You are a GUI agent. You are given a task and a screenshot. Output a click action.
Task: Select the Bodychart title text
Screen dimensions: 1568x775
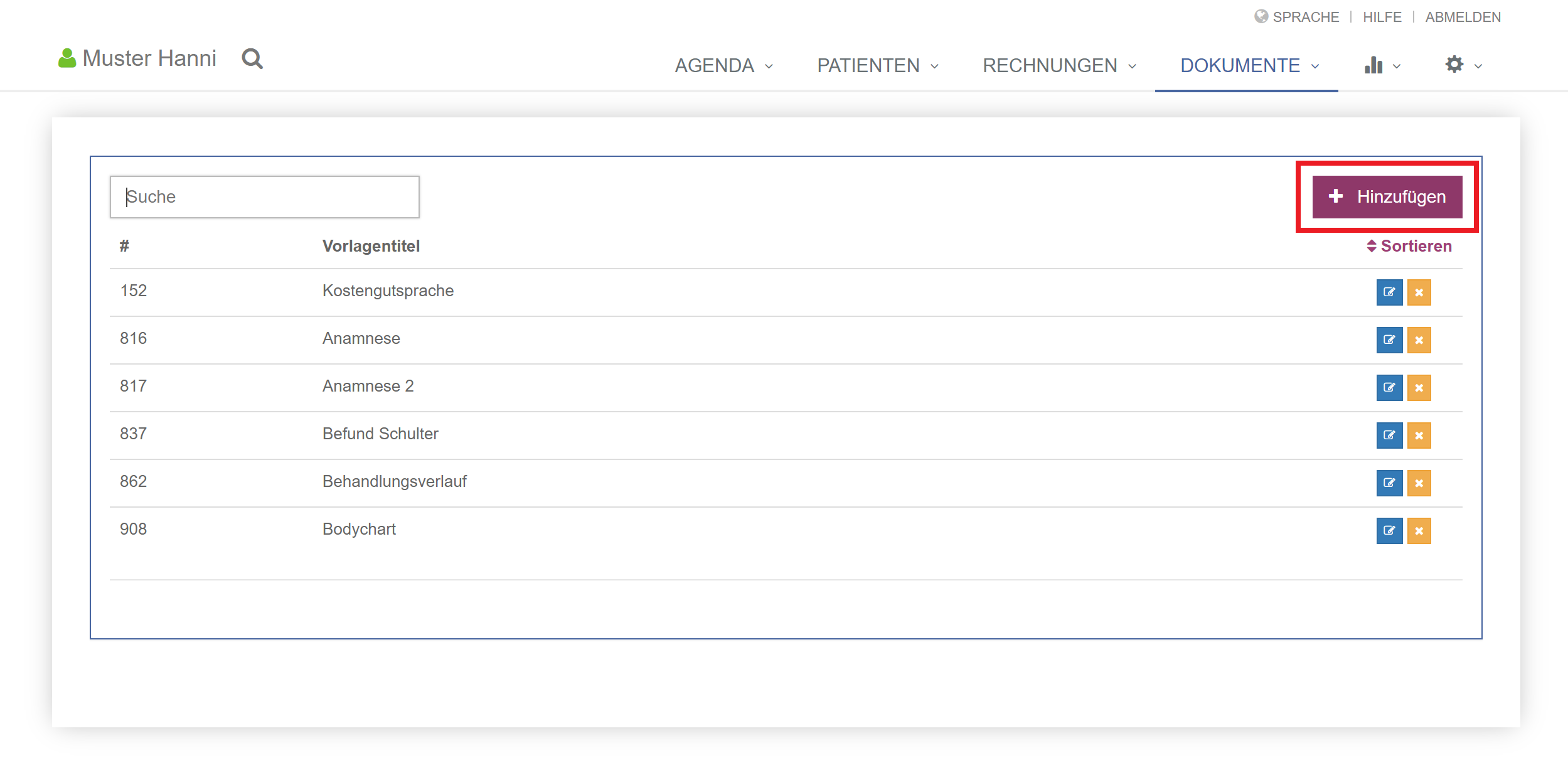pyautogui.click(x=359, y=529)
